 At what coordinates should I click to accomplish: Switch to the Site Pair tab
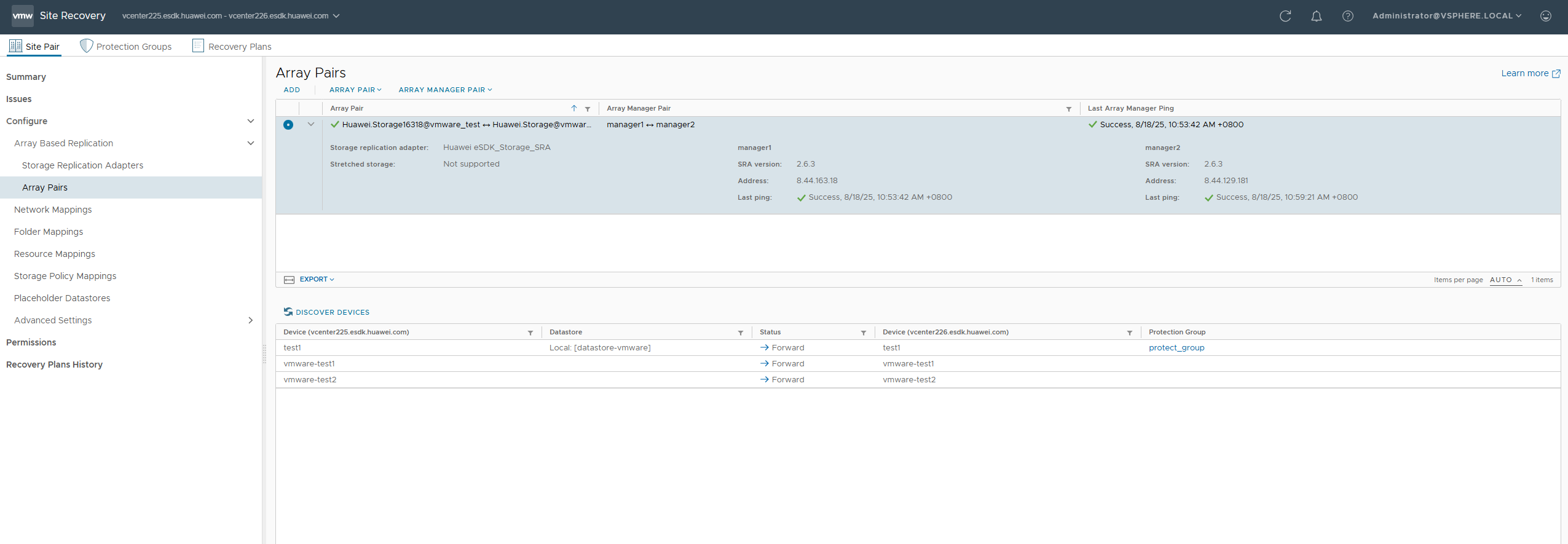[x=34, y=46]
